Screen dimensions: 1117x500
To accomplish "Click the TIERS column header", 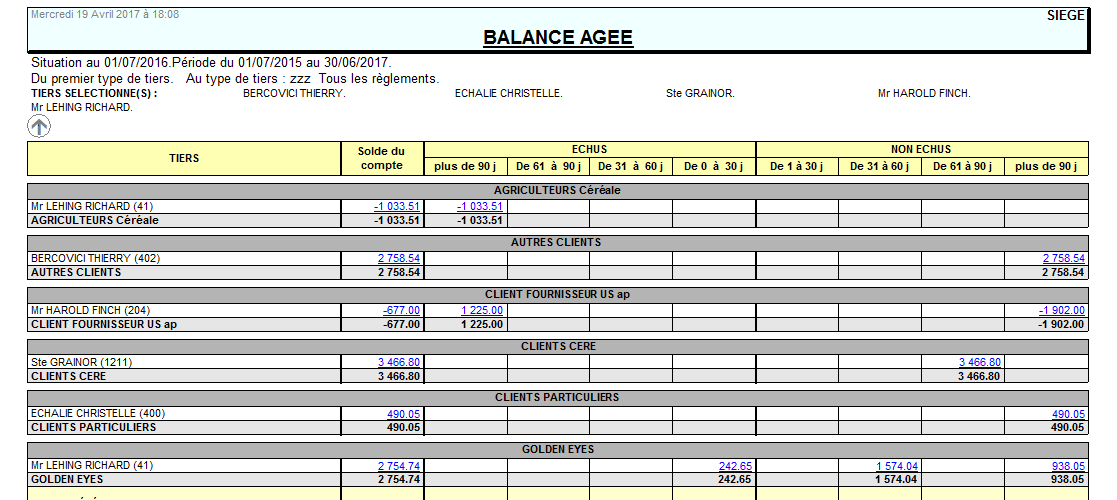I will click(x=184, y=158).
